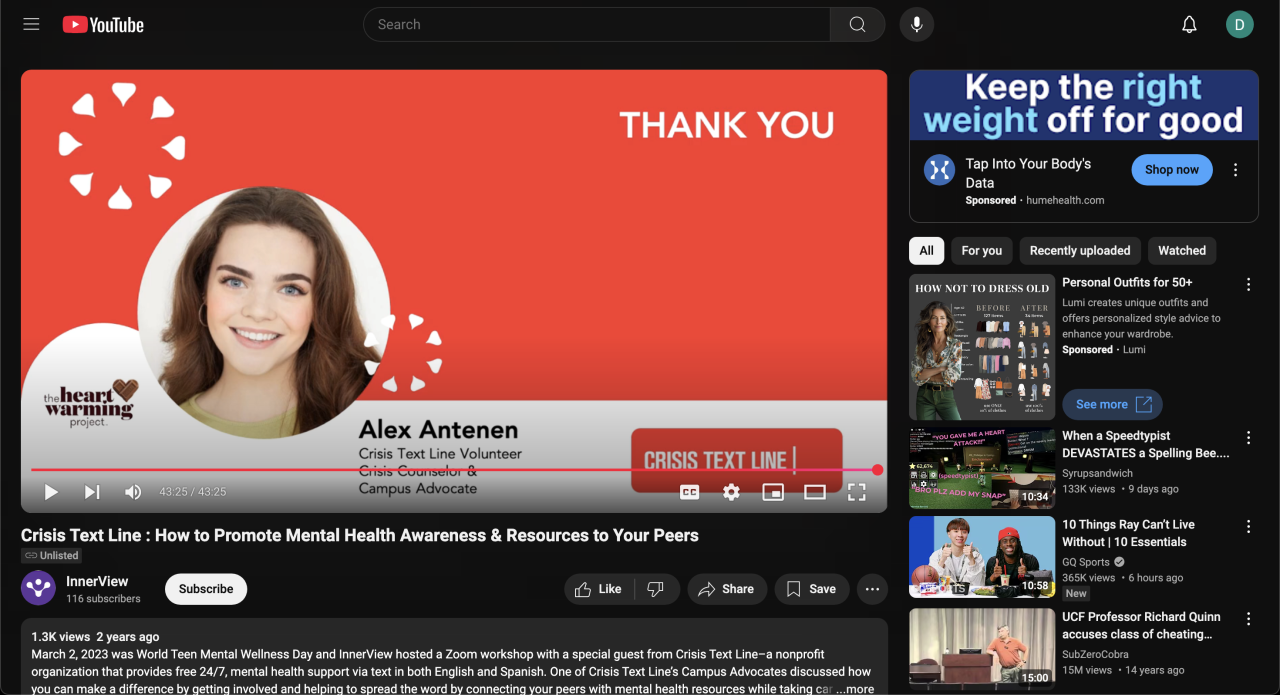
Task: Select the Recently uploaded filter chip
Action: (1080, 251)
